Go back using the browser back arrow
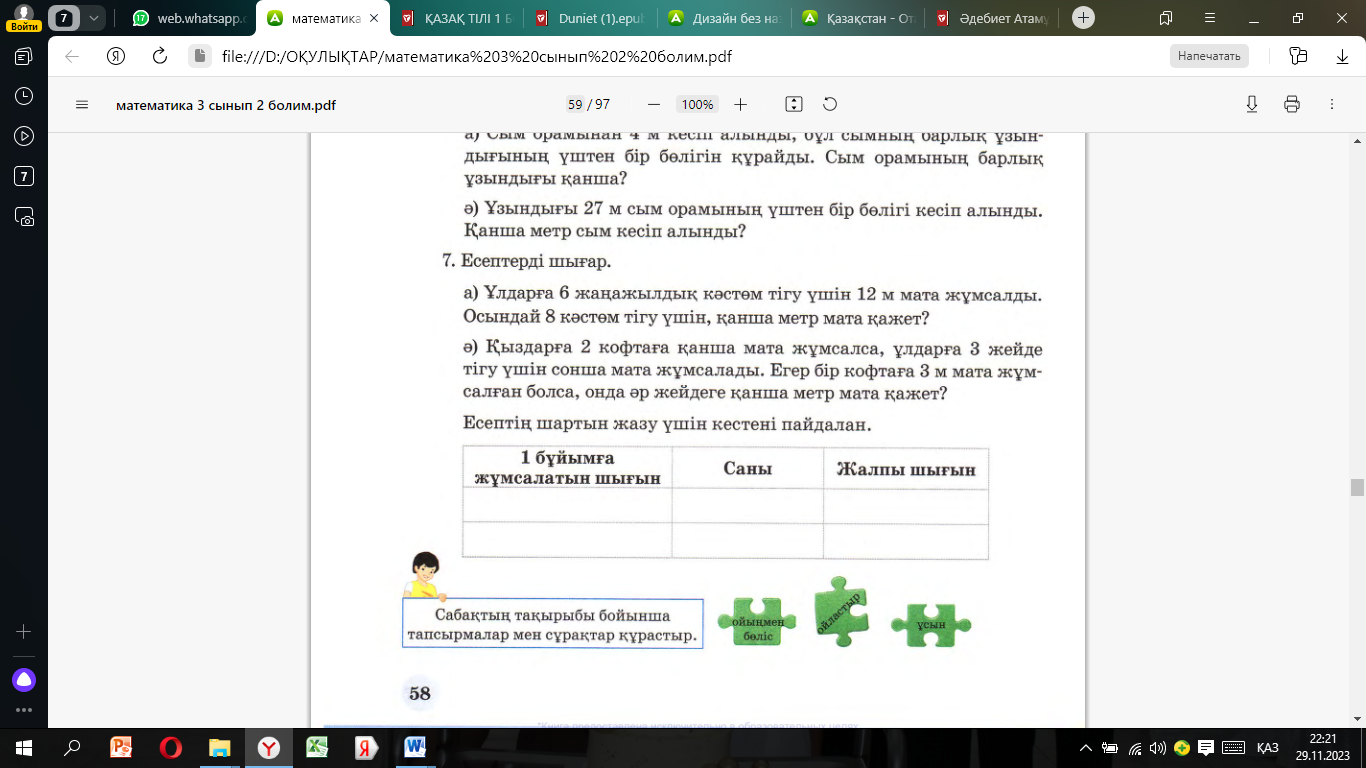Viewport: 1366px width, 768px height. pos(72,56)
